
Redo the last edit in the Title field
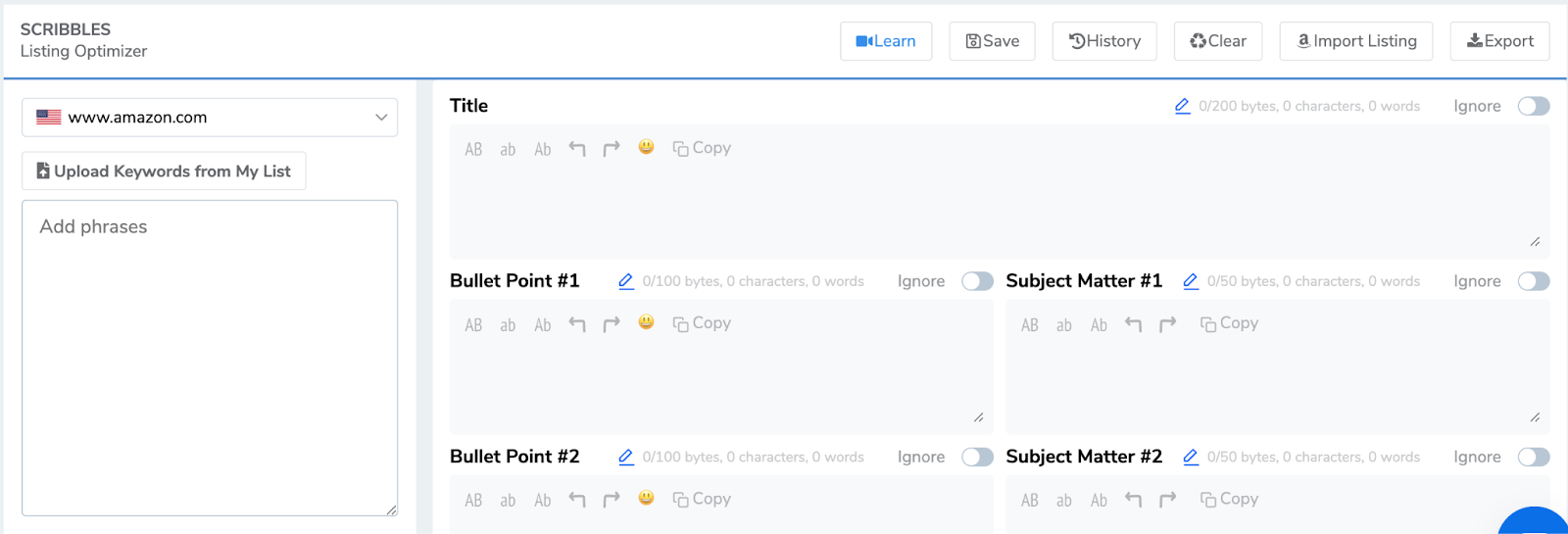(612, 149)
